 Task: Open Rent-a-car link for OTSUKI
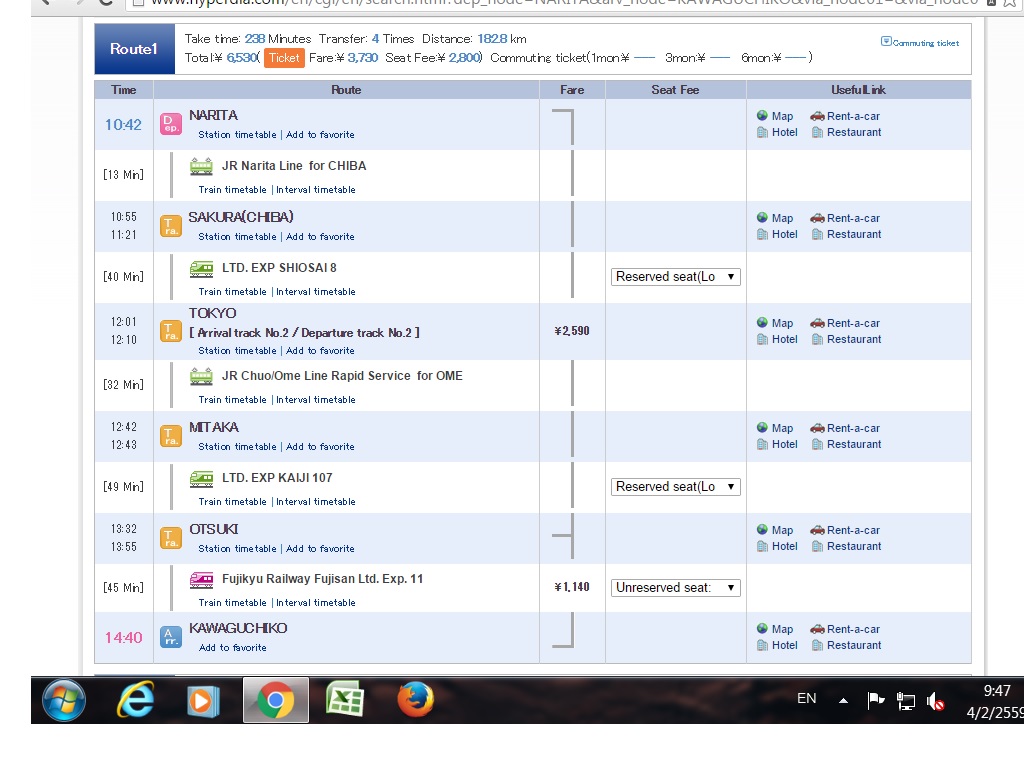click(x=845, y=530)
